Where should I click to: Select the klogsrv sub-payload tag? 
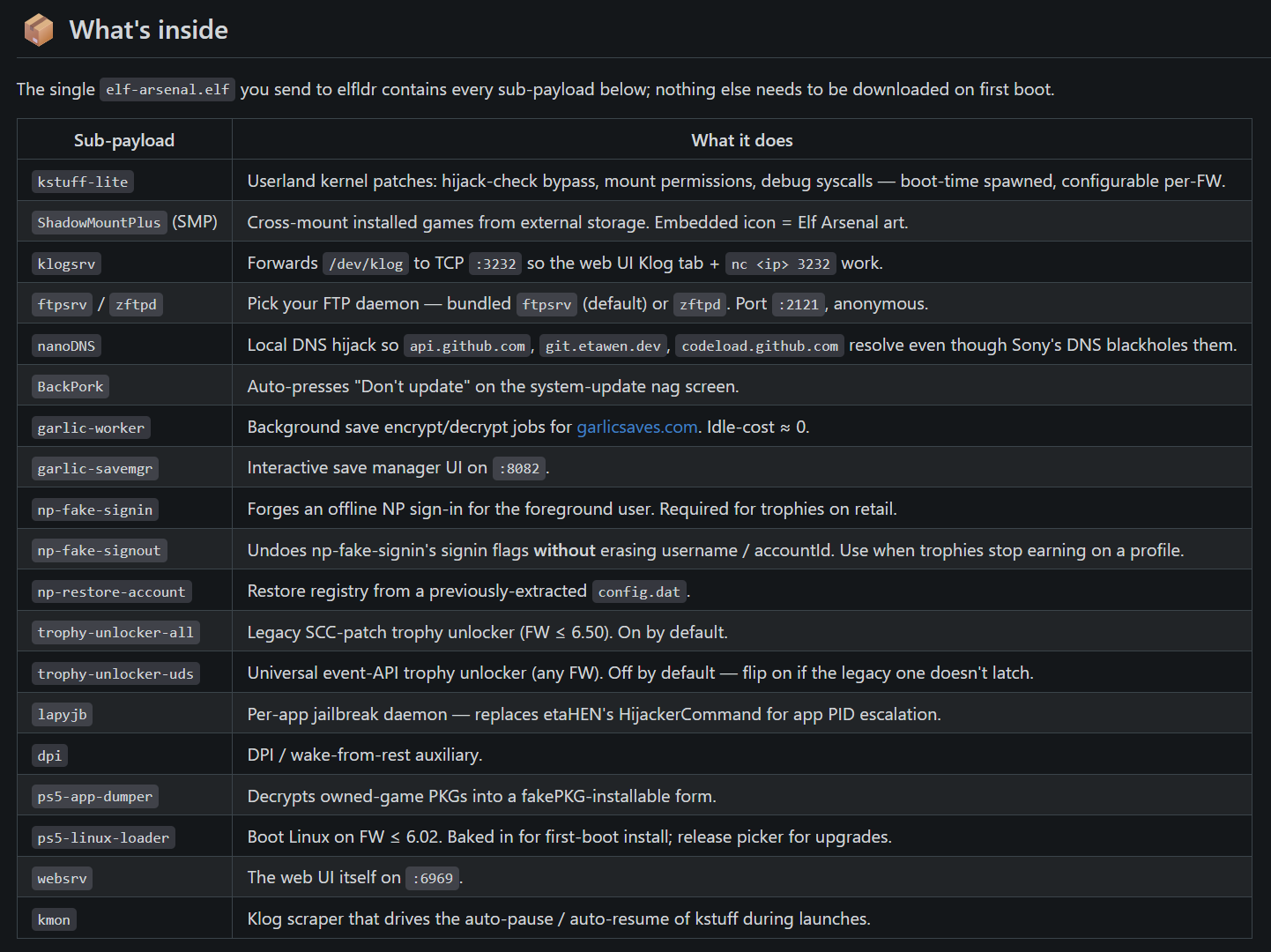point(66,264)
